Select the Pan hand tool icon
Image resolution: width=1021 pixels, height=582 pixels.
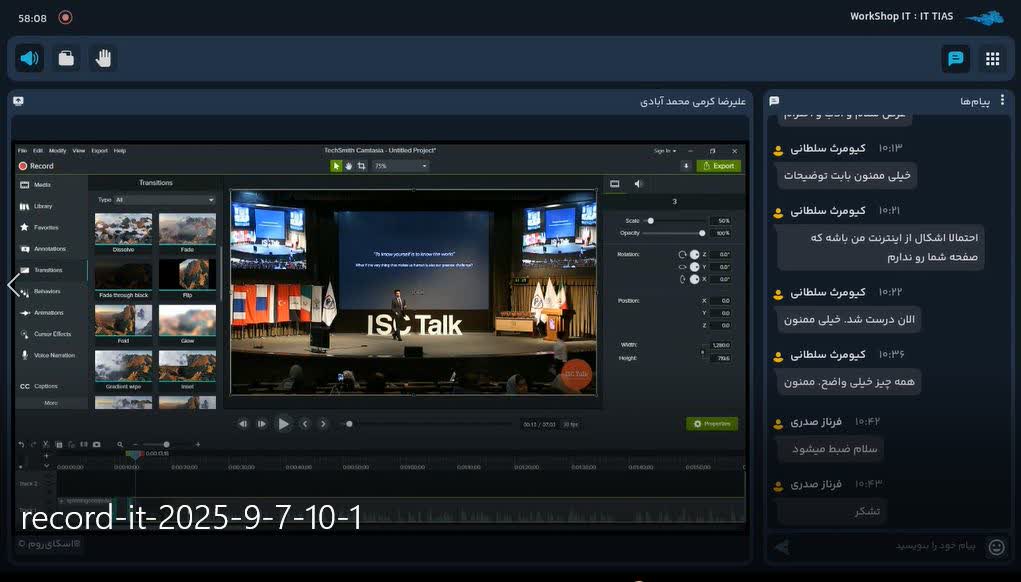348,166
